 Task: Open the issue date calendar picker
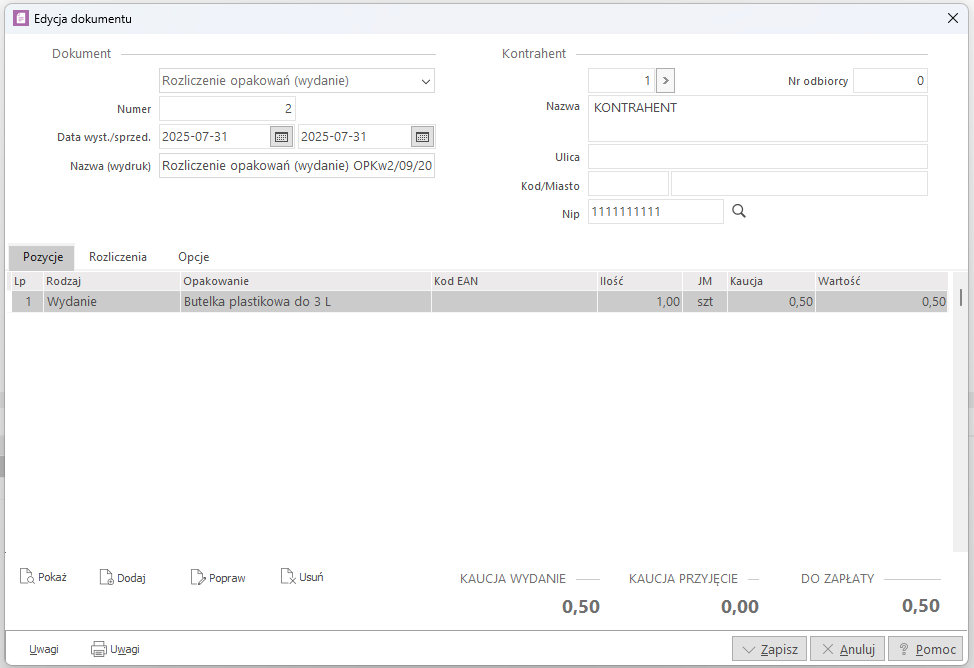coord(281,137)
